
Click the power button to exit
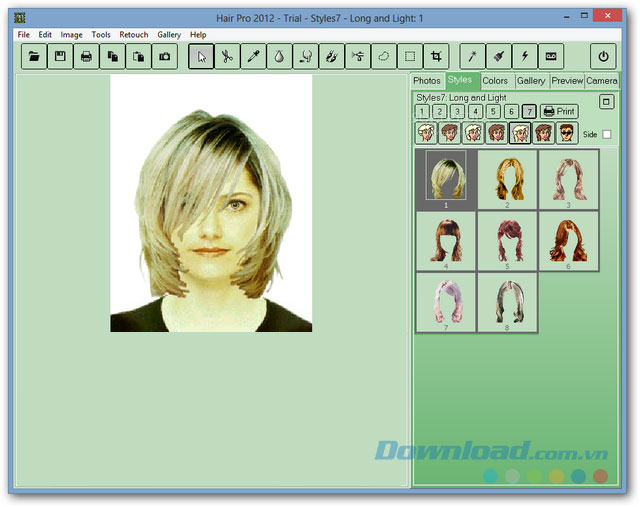pos(603,56)
